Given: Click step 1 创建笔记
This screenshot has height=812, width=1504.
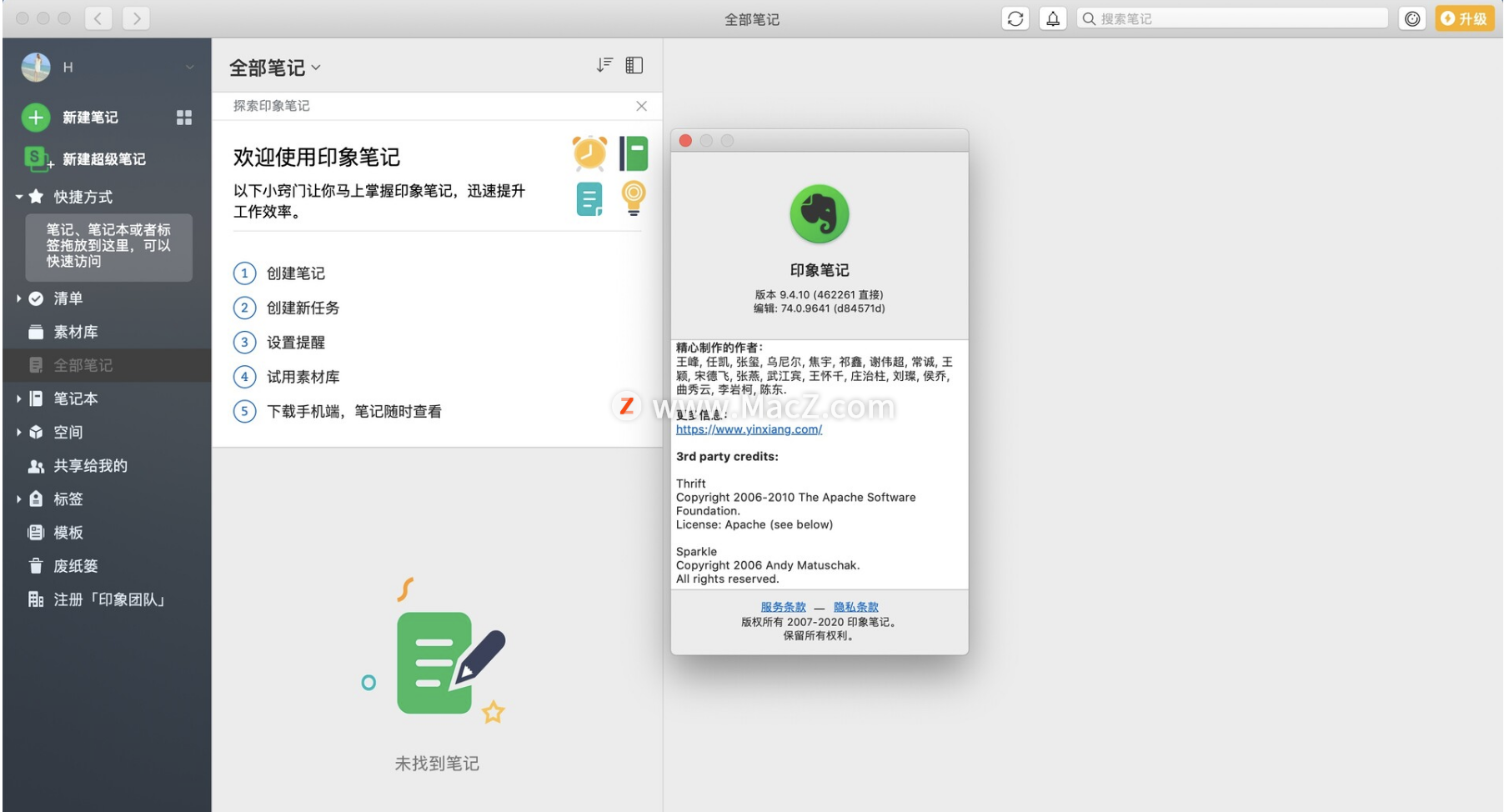Looking at the screenshot, I should (296, 273).
